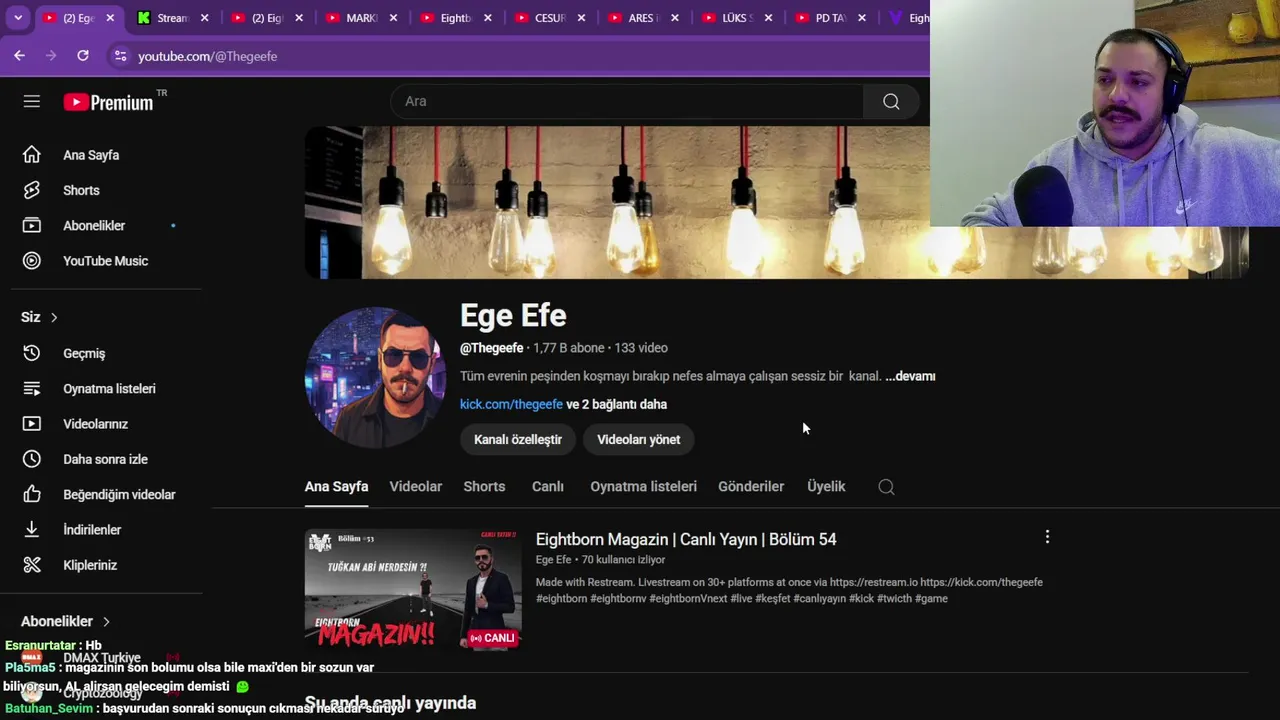Click the #eightborn hashtag in description
1280x720 pixels.
[561, 599]
